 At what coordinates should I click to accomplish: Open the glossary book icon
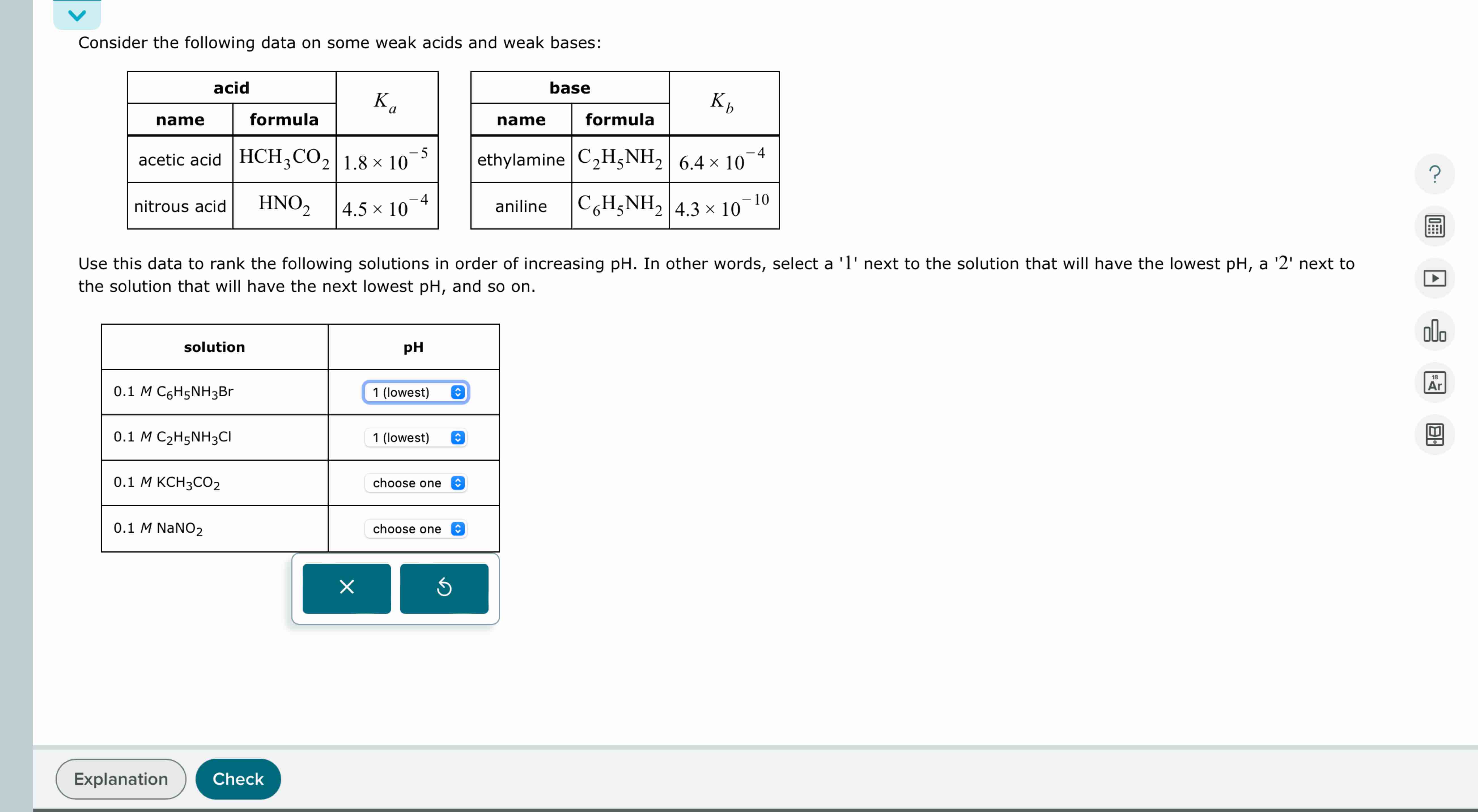pyautogui.click(x=1434, y=434)
